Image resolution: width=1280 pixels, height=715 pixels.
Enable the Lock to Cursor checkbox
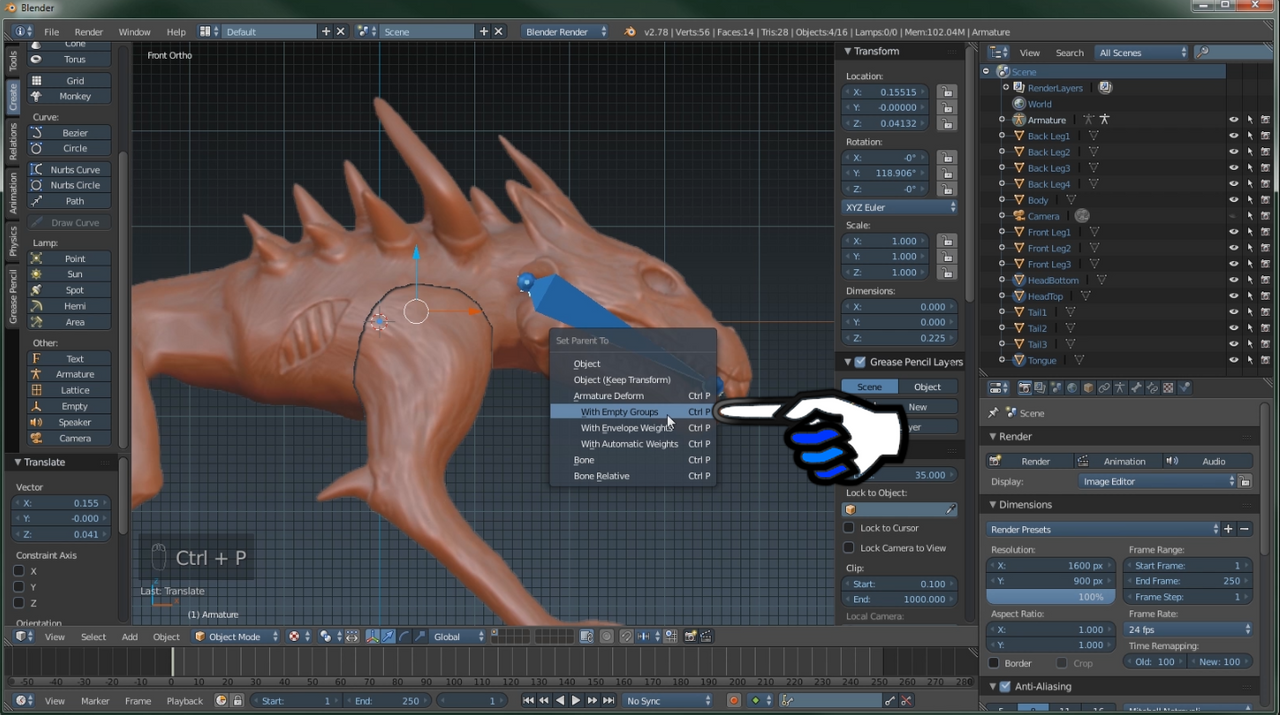point(849,528)
